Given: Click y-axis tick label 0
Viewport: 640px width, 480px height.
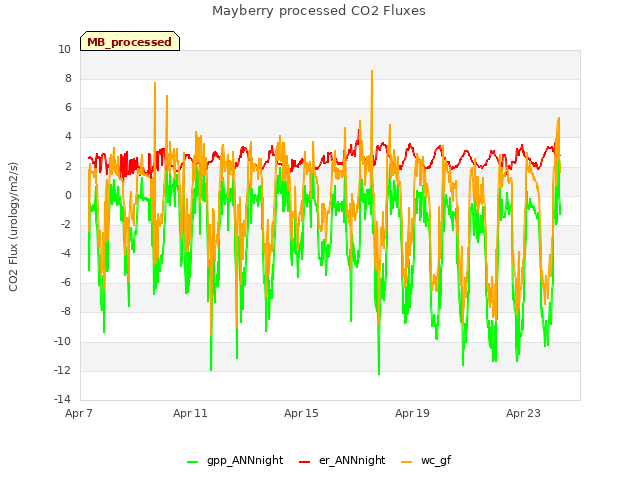Looking at the screenshot, I should click(68, 195).
